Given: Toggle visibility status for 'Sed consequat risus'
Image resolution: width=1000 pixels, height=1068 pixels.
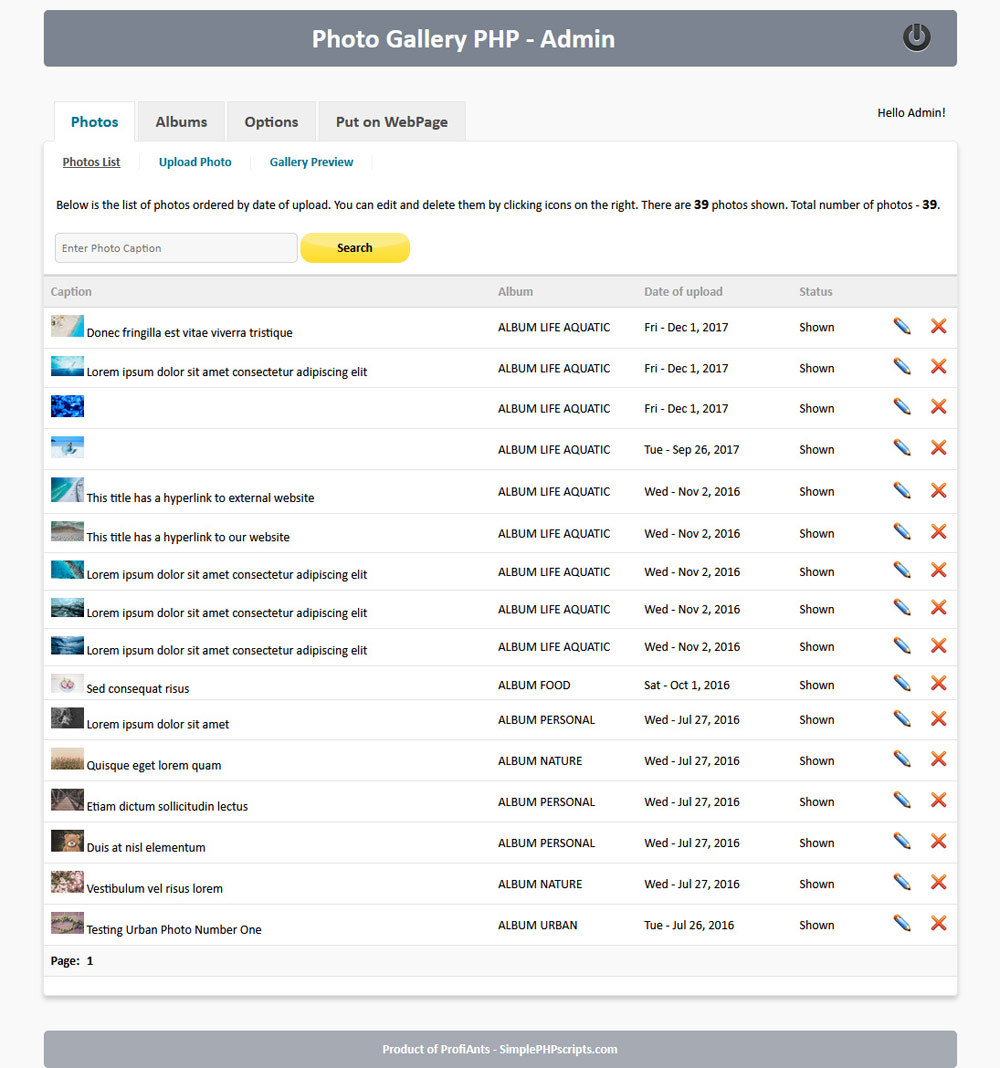Looking at the screenshot, I should (x=816, y=684).
